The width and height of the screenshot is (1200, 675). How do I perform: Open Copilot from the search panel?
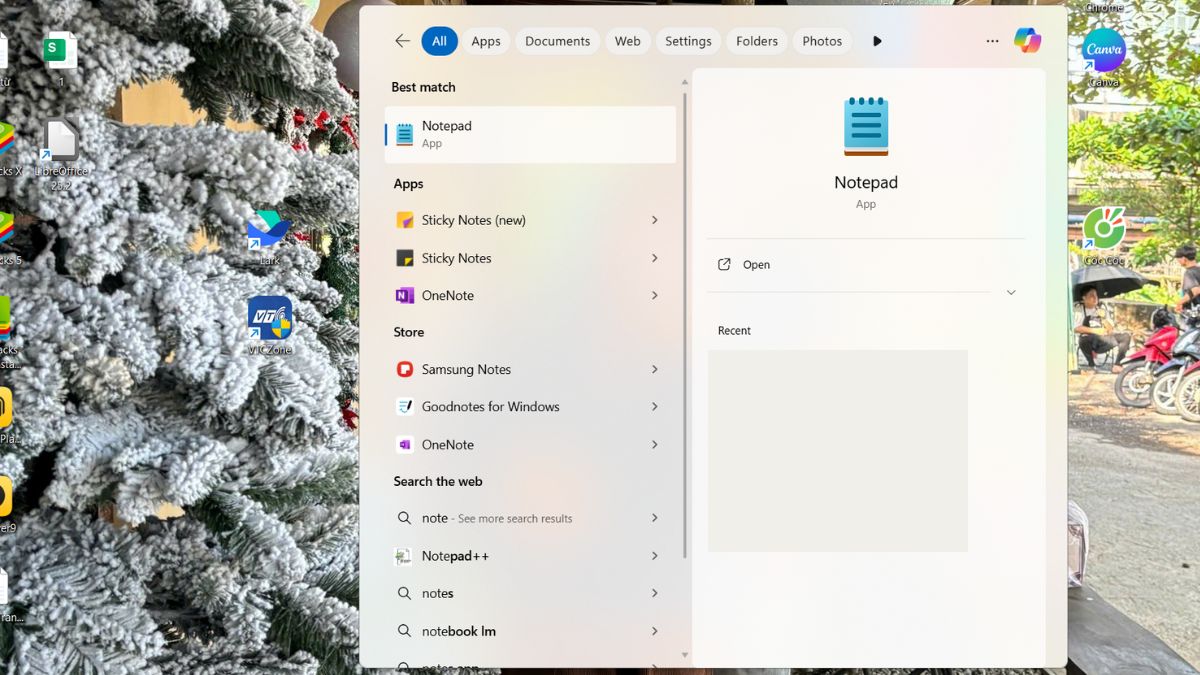[x=1027, y=41]
